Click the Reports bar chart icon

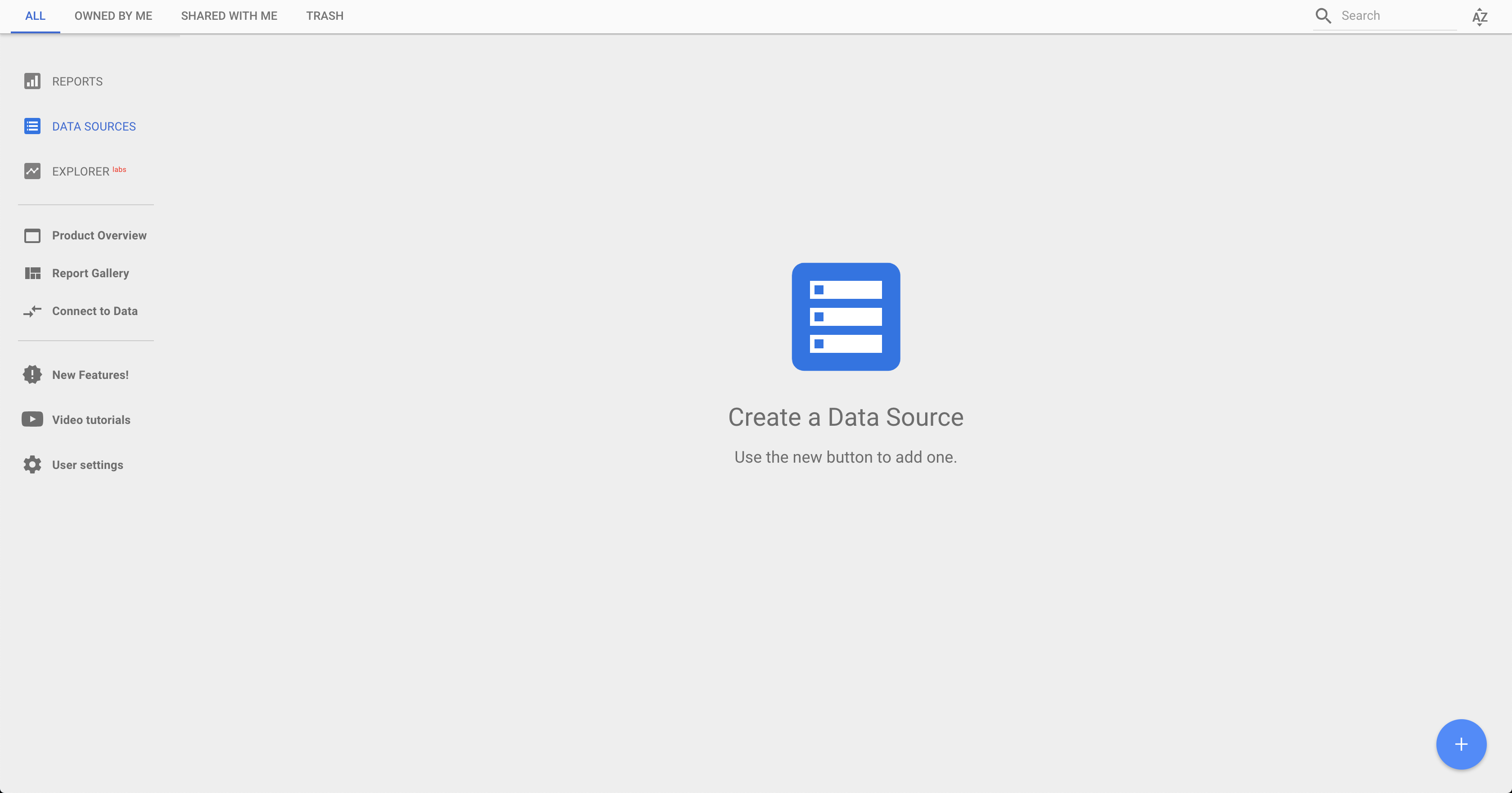tap(32, 81)
